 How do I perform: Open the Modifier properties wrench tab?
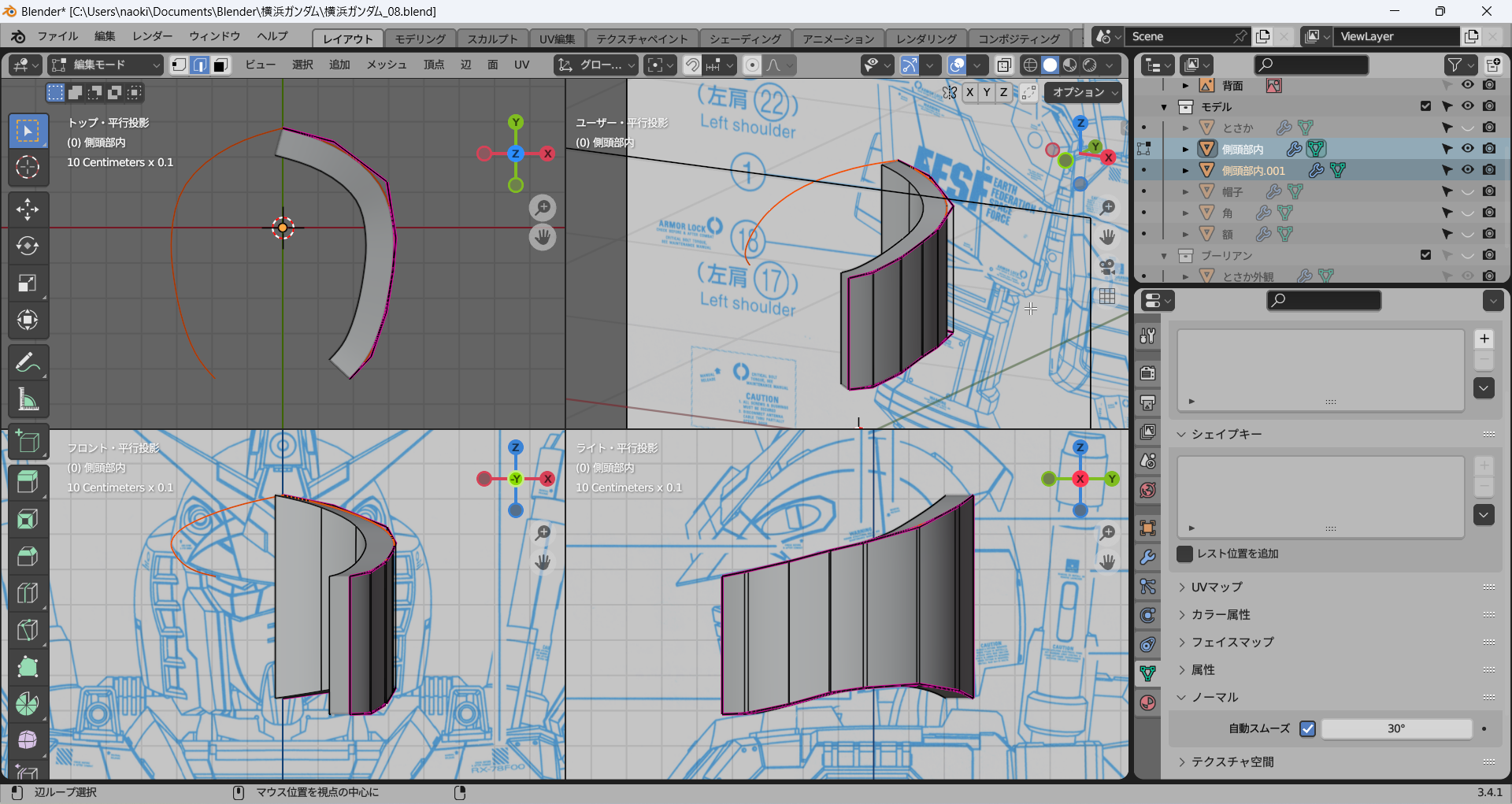pyautogui.click(x=1148, y=558)
